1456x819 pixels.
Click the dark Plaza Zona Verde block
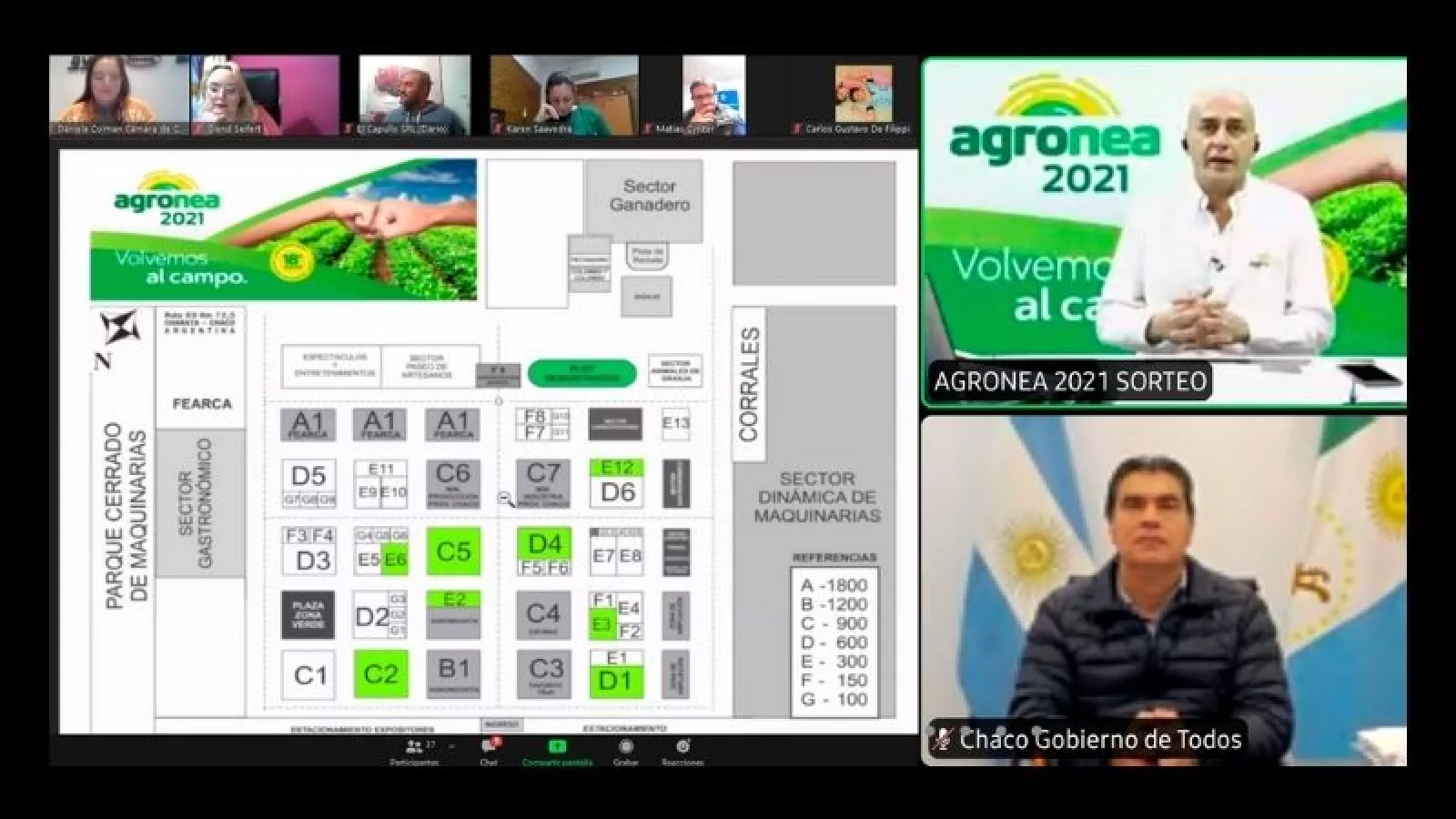coord(308,614)
